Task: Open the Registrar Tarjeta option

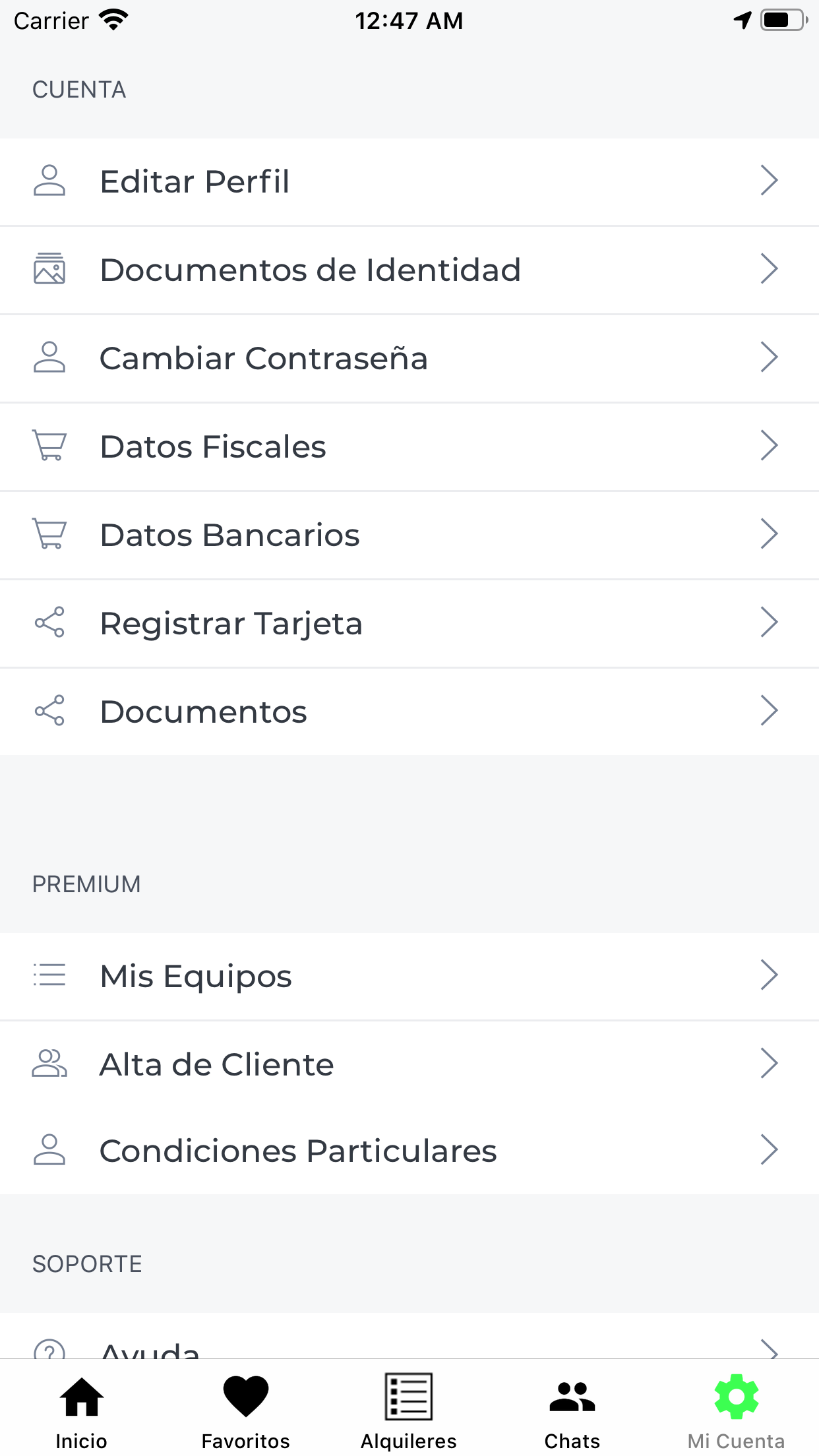Action: 231,623
